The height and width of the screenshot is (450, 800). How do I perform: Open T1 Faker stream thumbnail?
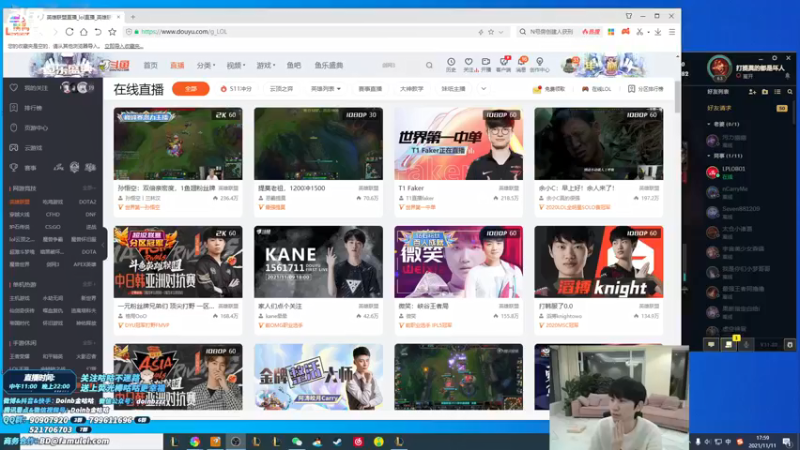pyautogui.click(x=458, y=143)
